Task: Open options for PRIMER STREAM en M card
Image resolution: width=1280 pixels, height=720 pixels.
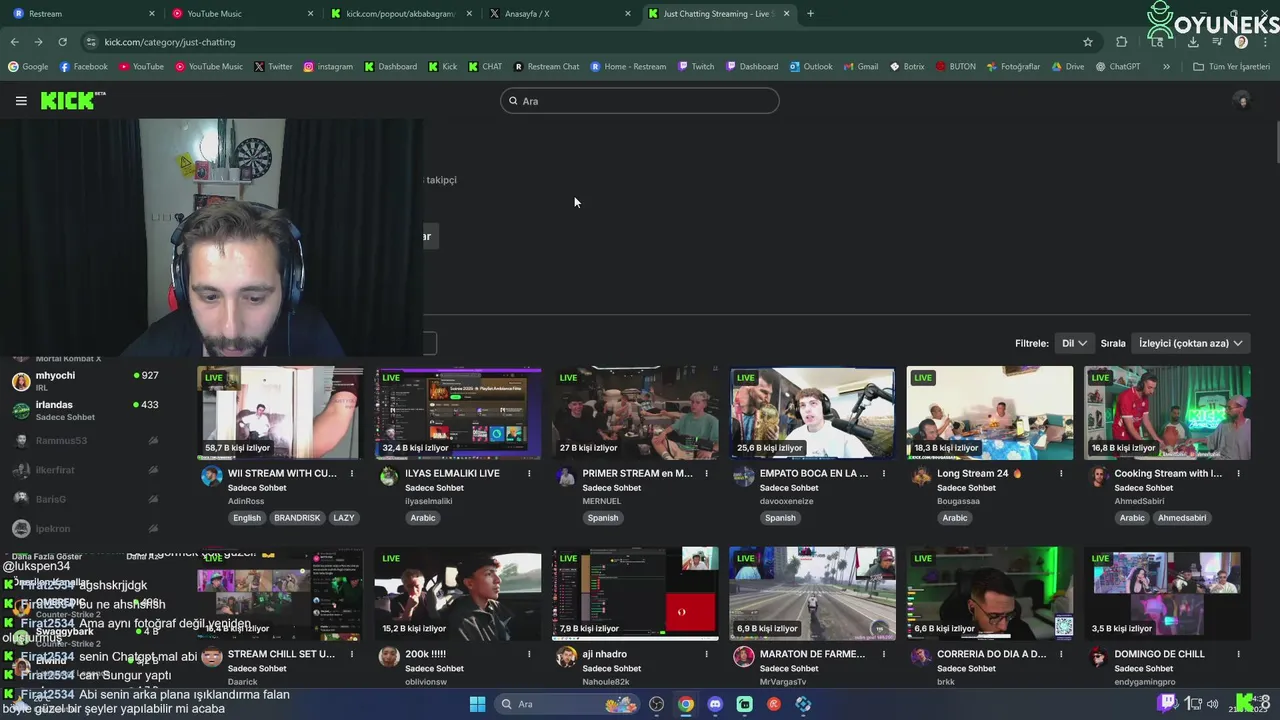Action: coord(707,474)
